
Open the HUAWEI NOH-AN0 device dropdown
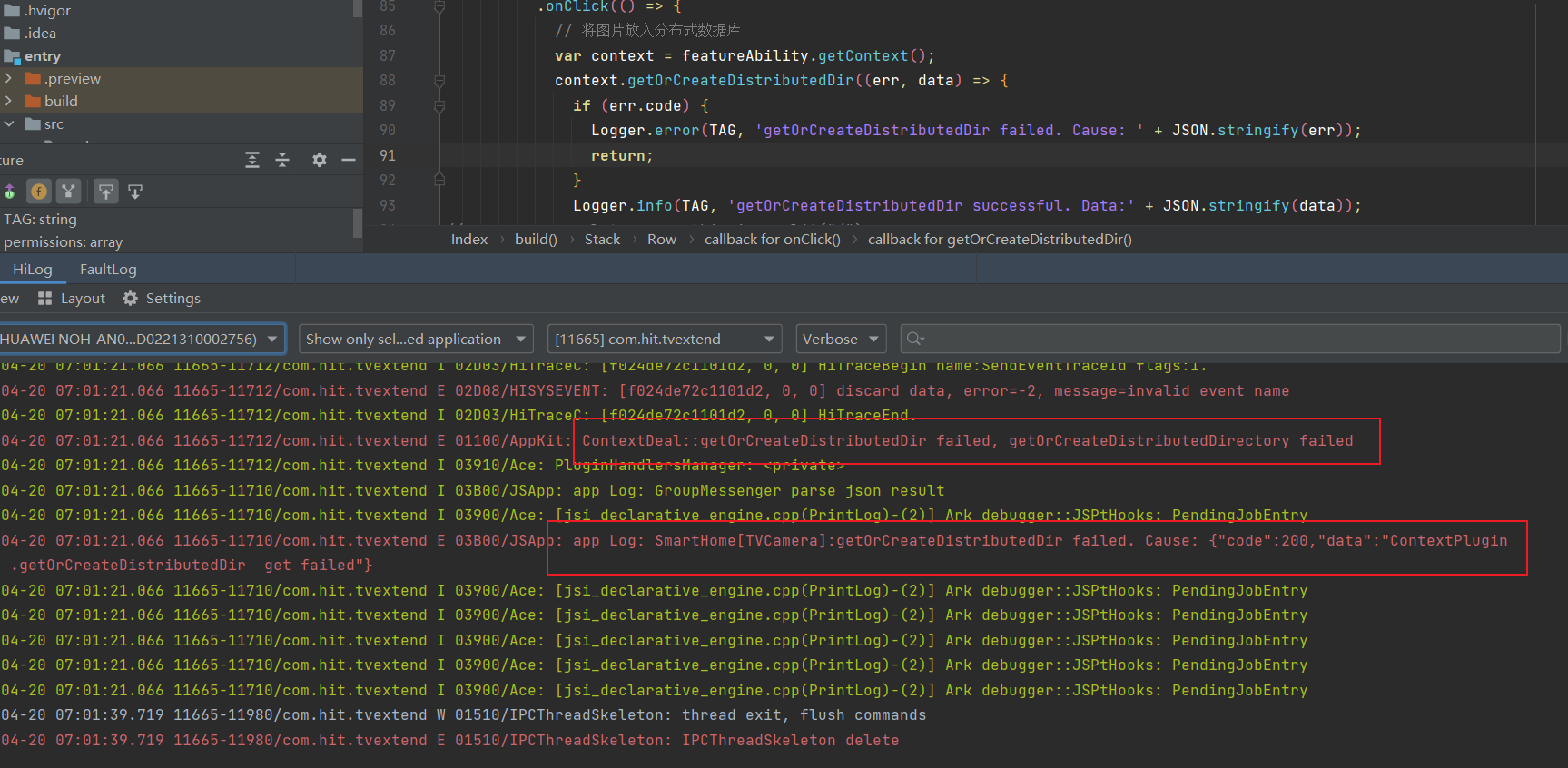pos(141,339)
